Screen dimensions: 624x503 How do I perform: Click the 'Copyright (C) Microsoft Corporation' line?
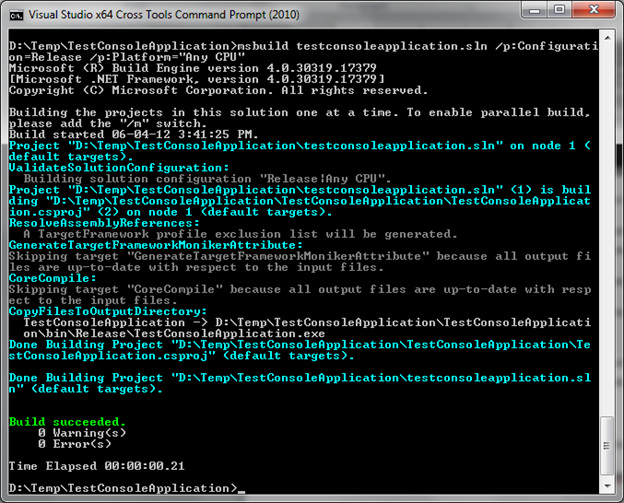pos(218,90)
